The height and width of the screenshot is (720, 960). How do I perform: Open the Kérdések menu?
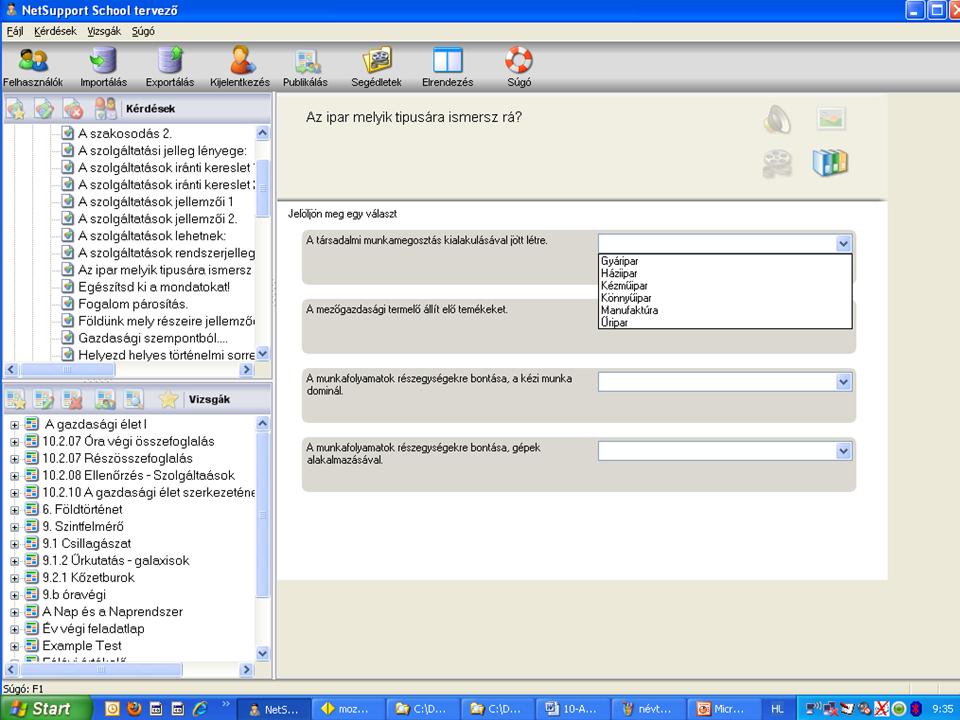54,31
